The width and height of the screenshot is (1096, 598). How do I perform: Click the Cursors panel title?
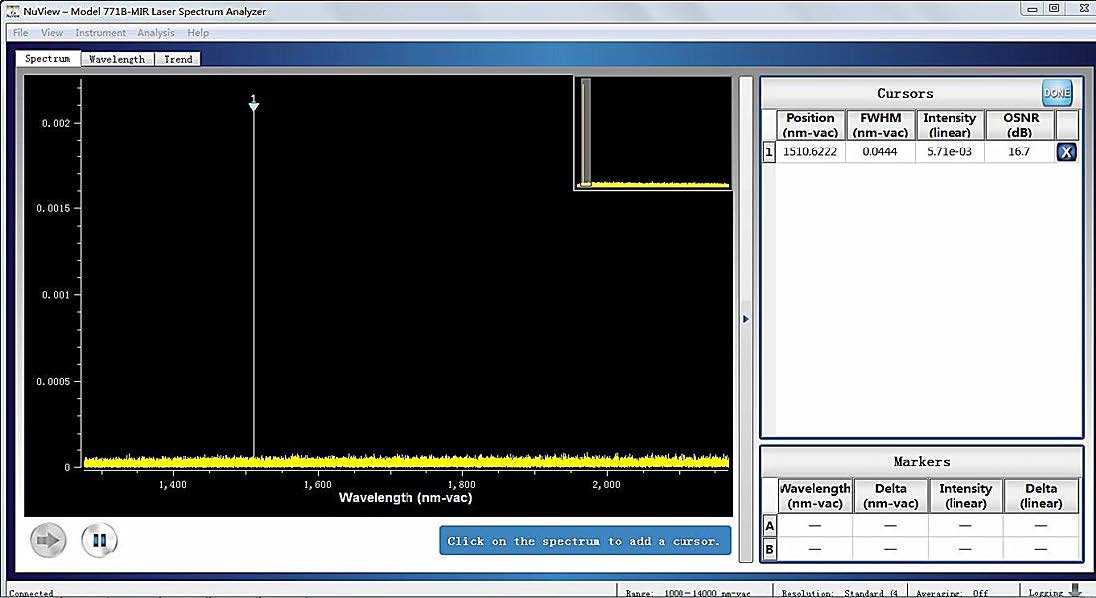coord(905,94)
